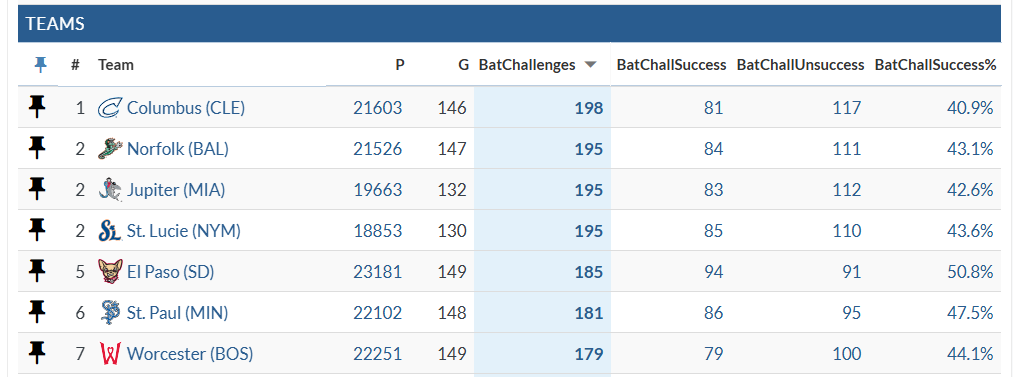Click the BatChallenges sort arrow
Screen dimensions: 1013x377
[589, 65]
